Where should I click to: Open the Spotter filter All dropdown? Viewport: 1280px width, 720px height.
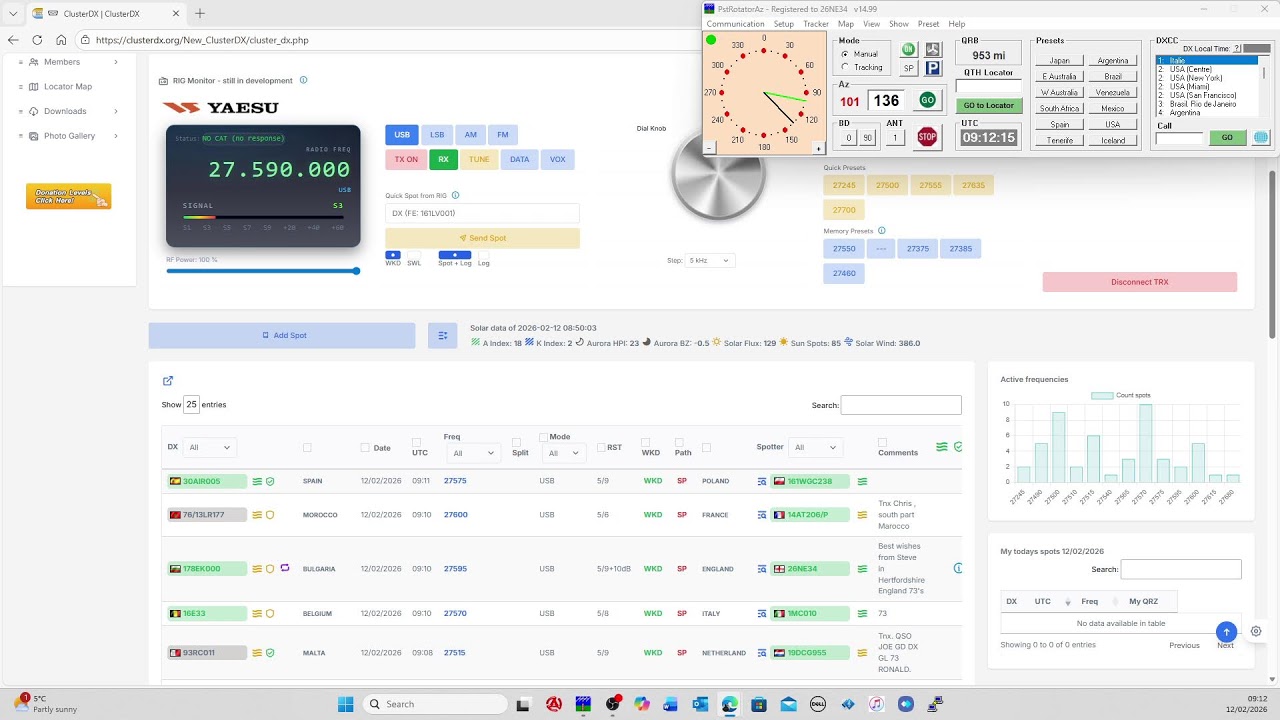[x=815, y=447]
